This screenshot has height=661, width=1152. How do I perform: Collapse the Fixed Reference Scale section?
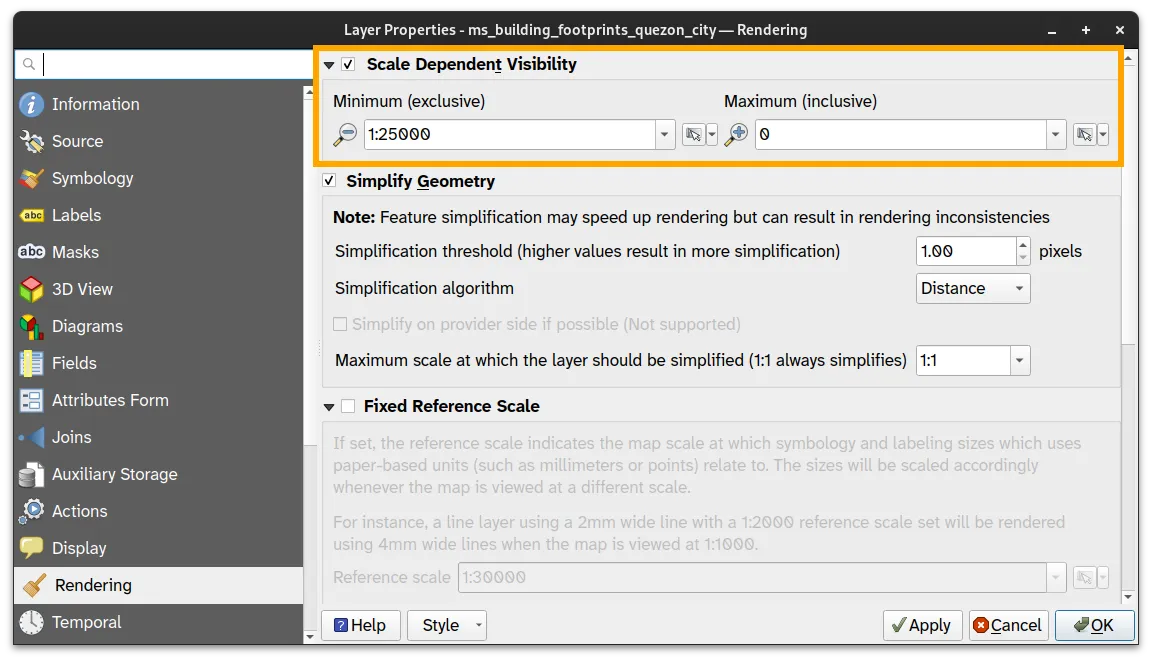[329, 407]
